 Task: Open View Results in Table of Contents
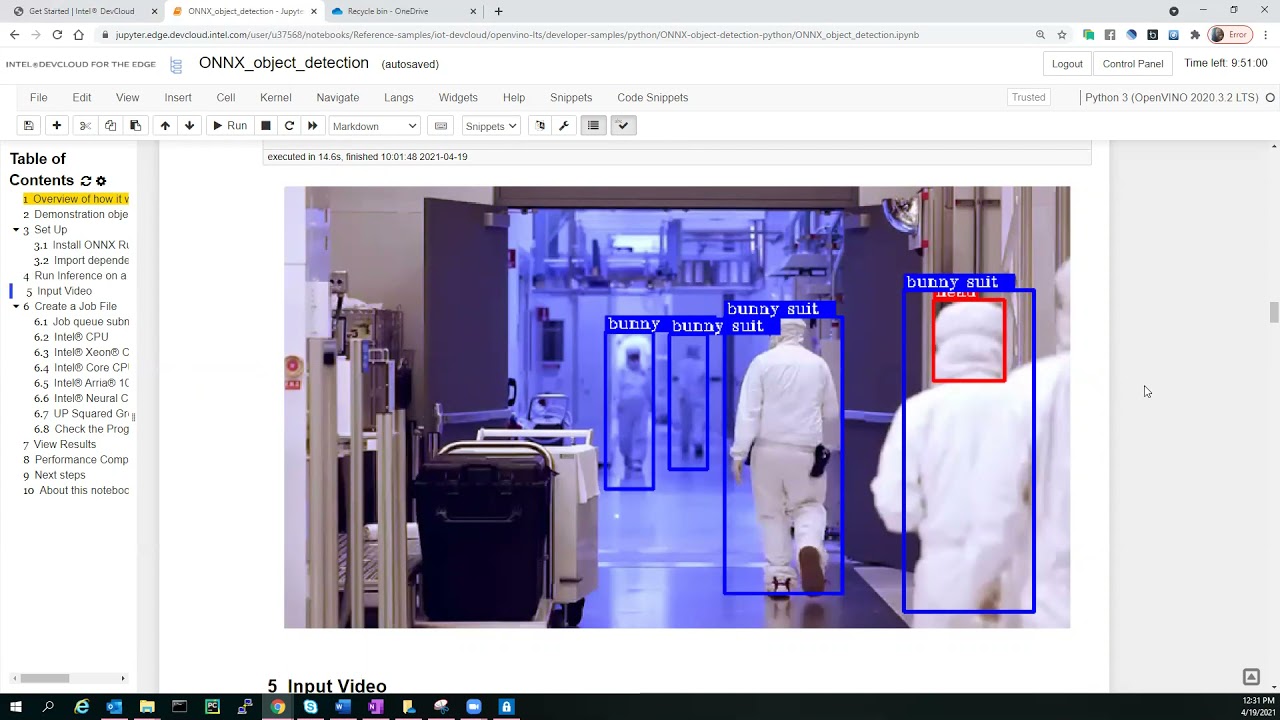[x=65, y=444]
